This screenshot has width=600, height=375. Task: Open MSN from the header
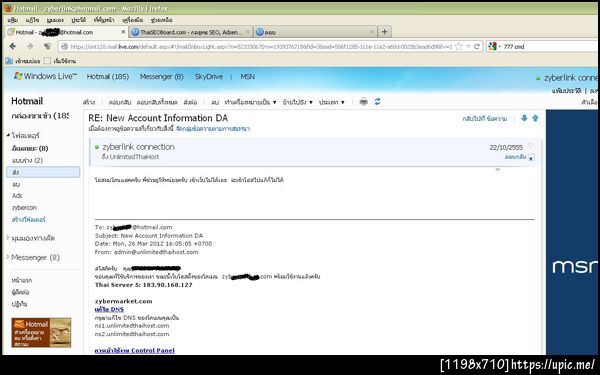(248, 77)
